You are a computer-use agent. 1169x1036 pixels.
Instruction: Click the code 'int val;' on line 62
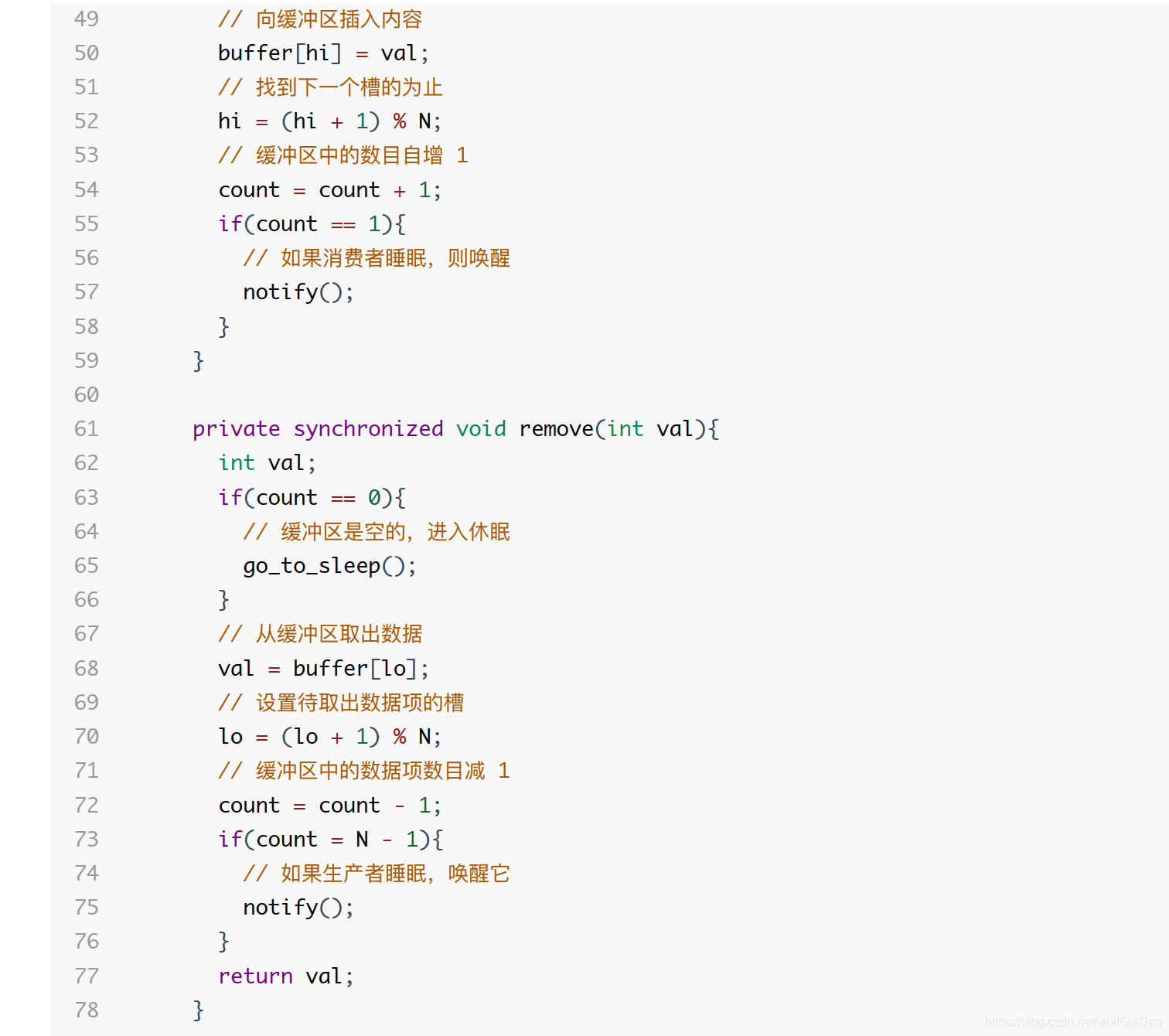click(x=268, y=462)
